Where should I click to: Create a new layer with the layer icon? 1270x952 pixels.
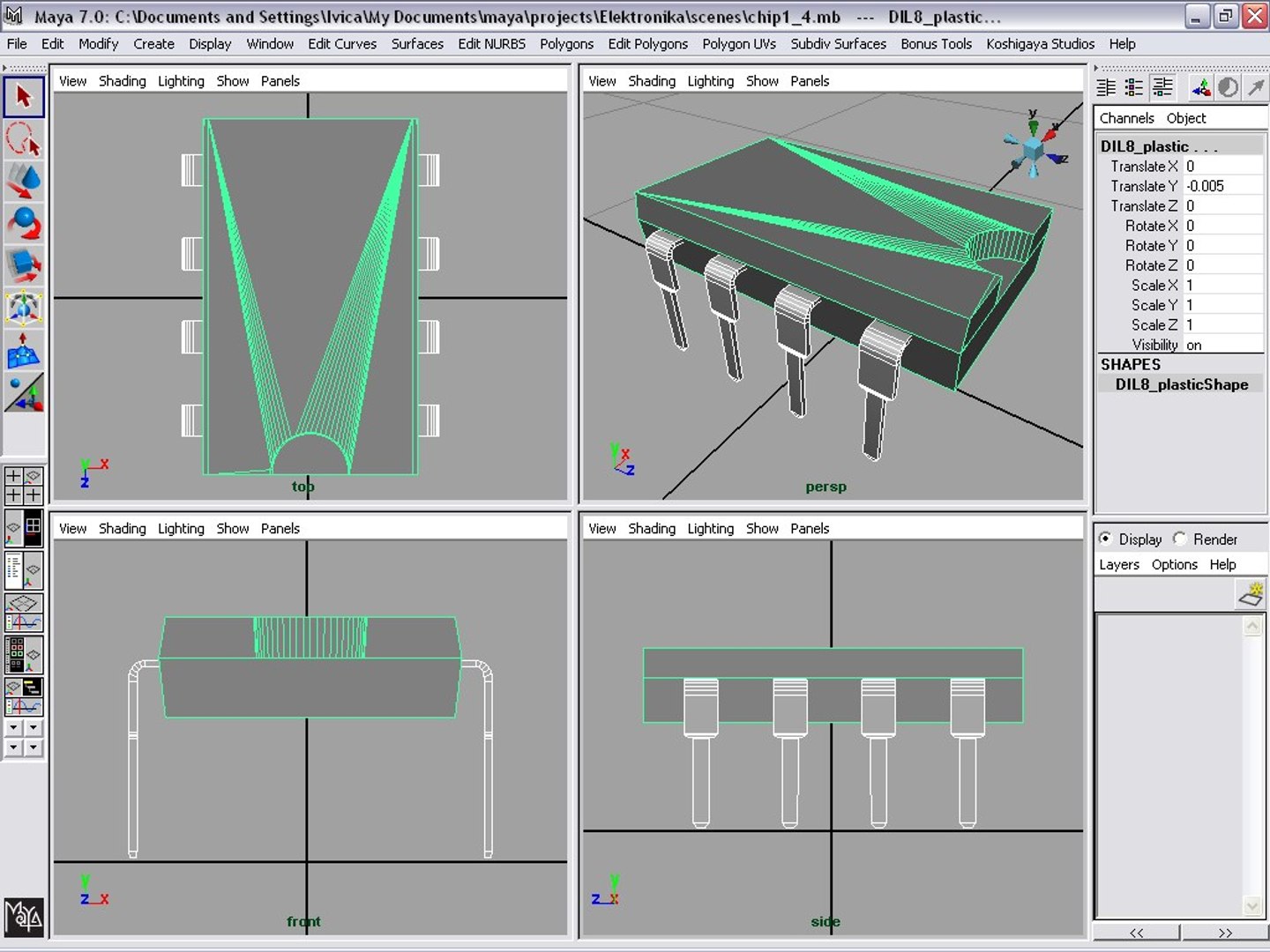[x=1251, y=594]
